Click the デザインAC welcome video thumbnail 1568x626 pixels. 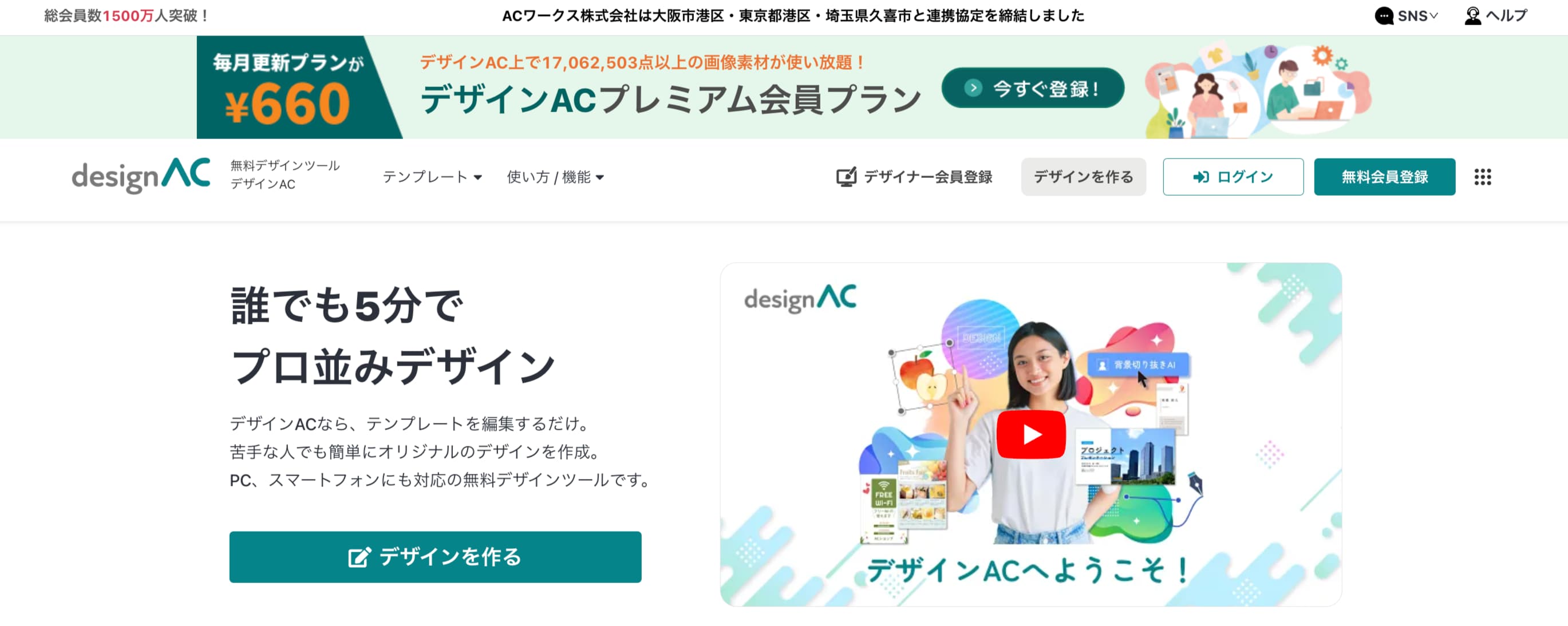pyautogui.click(x=1030, y=434)
